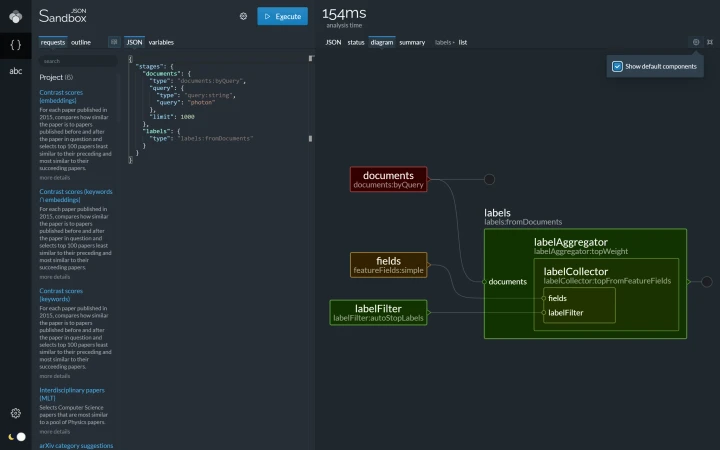Toggle the dark/light theme switch
Screen dimensions: 720x450
point(17,437)
